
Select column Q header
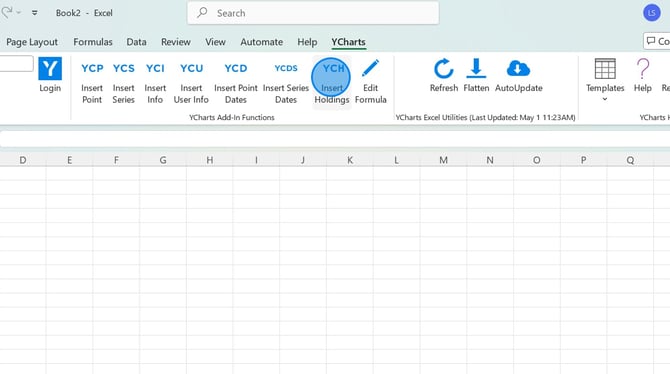(630, 160)
